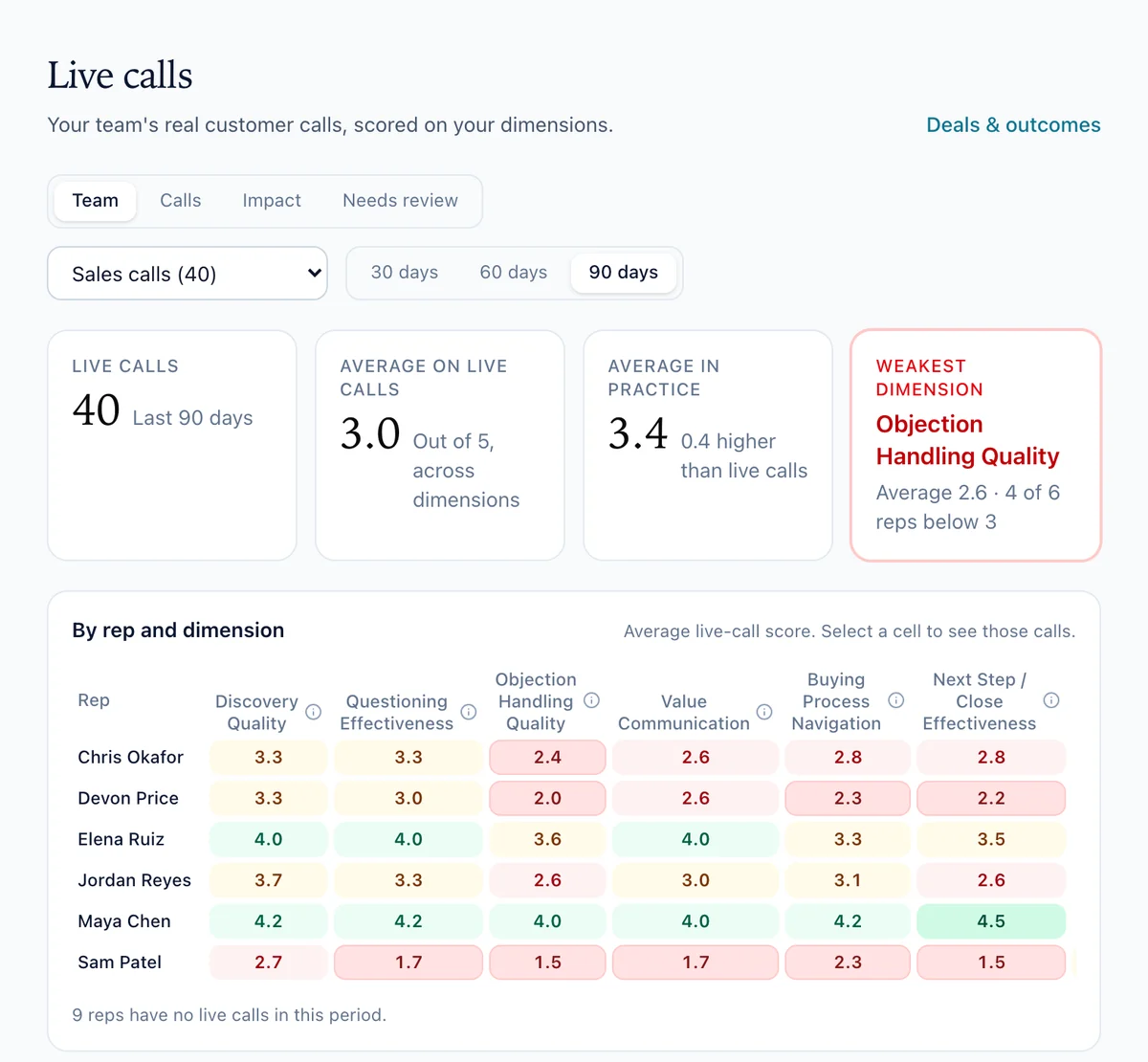Switch to the Calls tab
This screenshot has height=1062, width=1148.
click(181, 201)
